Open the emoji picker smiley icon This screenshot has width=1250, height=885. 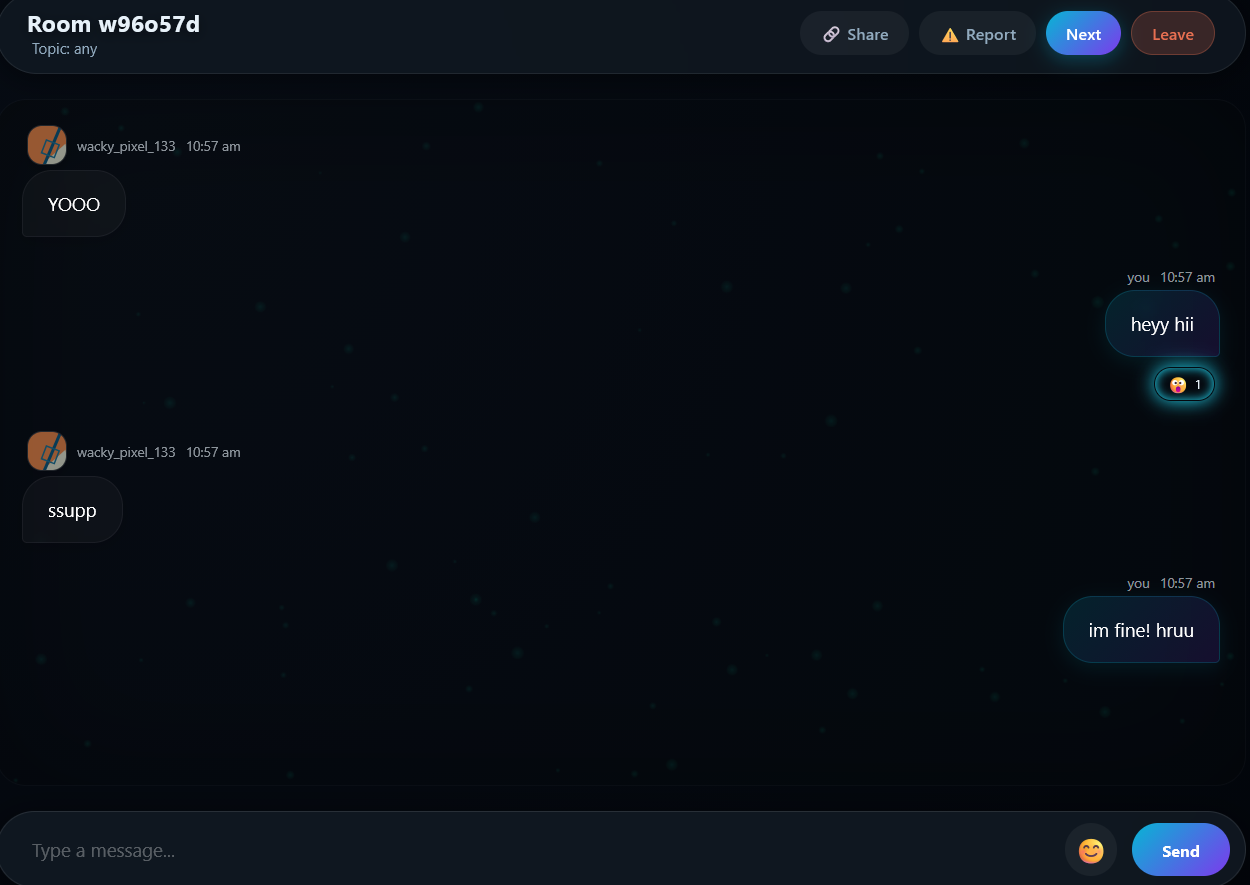click(1090, 850)
